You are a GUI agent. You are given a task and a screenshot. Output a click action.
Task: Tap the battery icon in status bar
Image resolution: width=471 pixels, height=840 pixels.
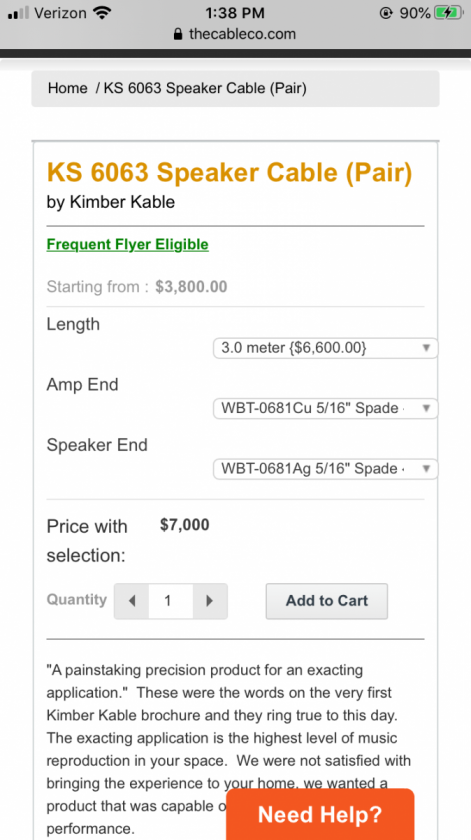[x=449, y=13]
